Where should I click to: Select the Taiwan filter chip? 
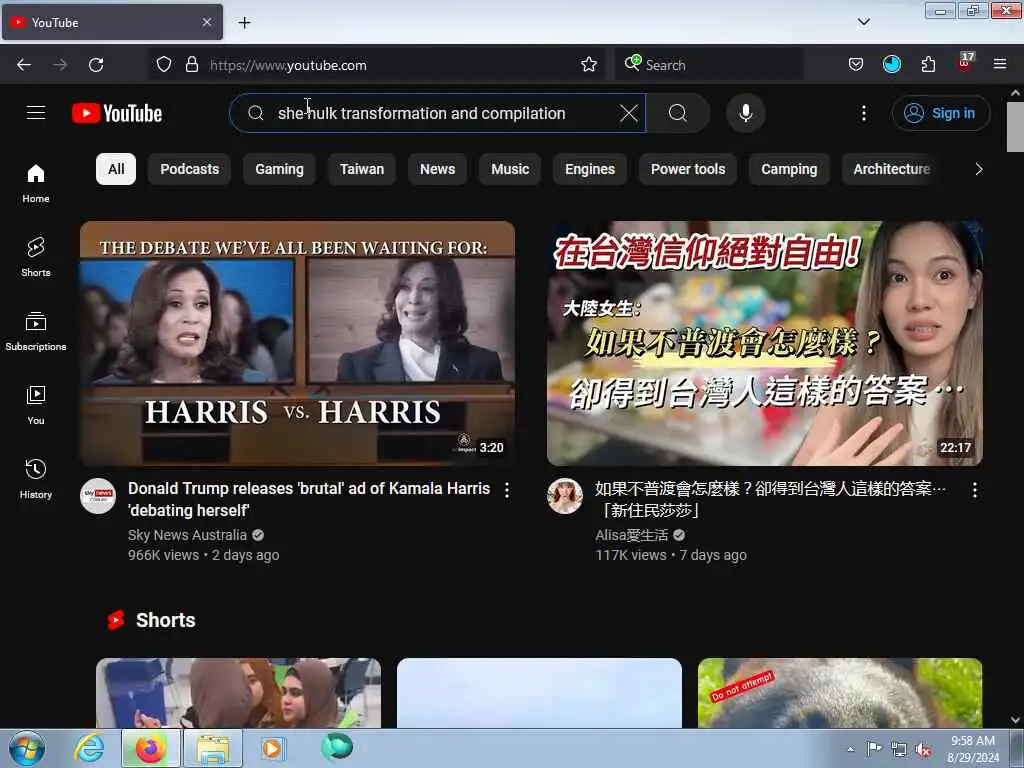click(362, 169)
